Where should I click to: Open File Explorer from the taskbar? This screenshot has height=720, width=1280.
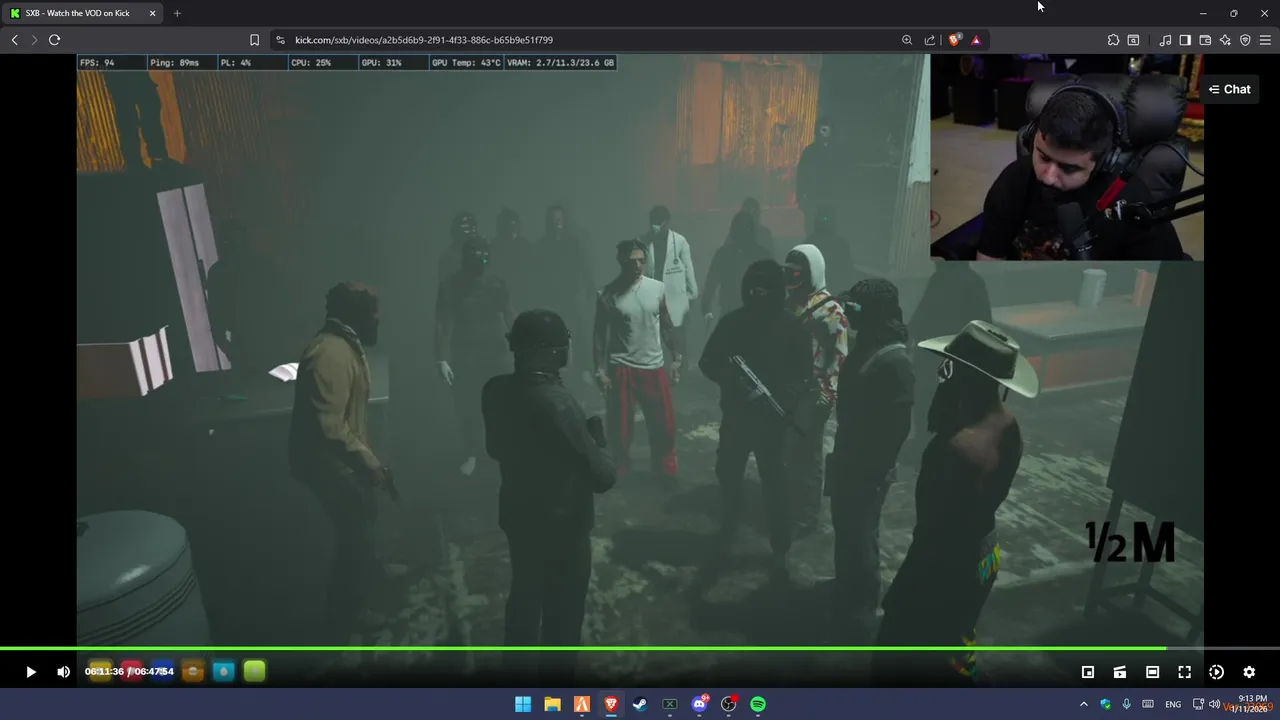pyautogui.click(x=552, y=704)
